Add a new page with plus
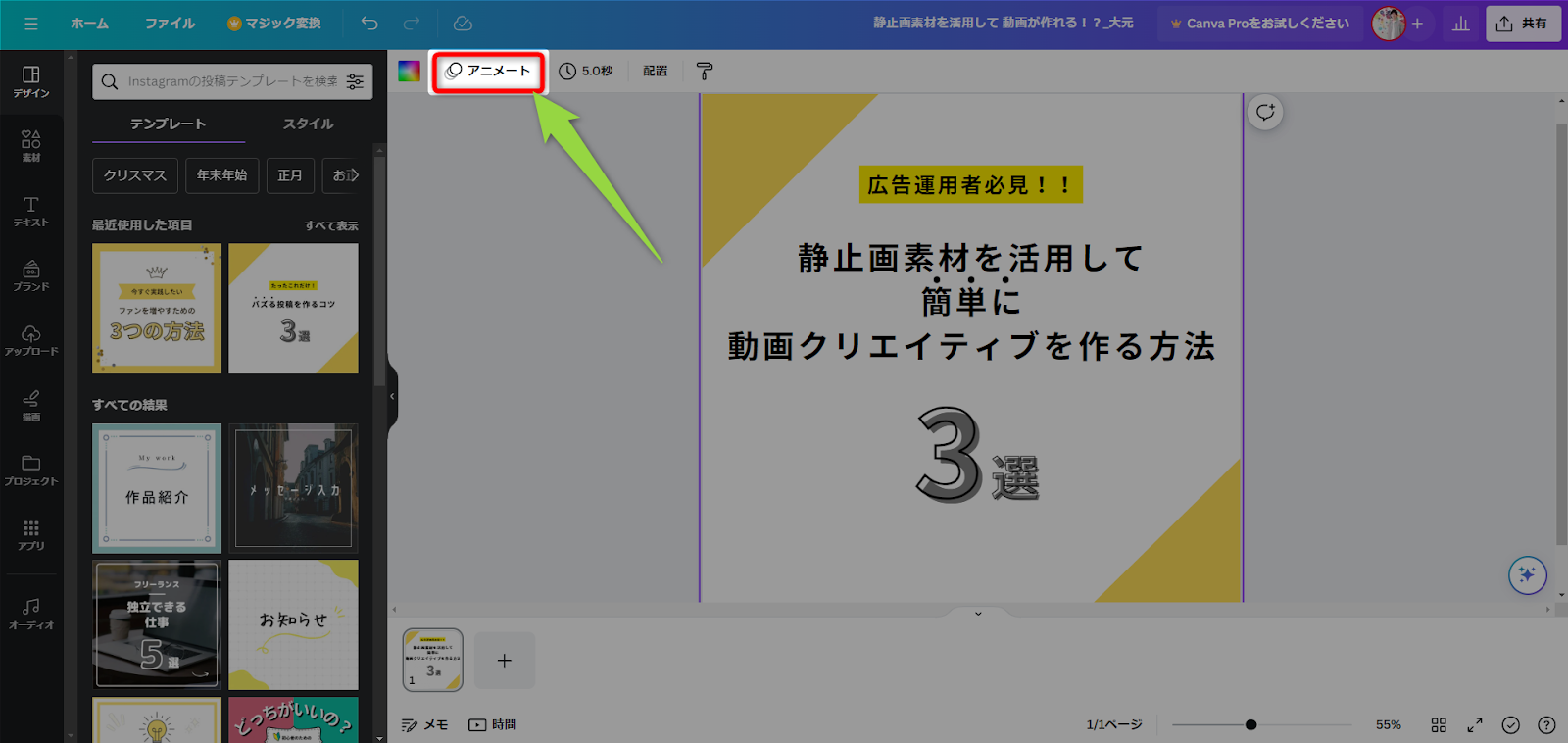Image resolution: width=1568 pixels, height=743 pixels. [x=504, y=661]
